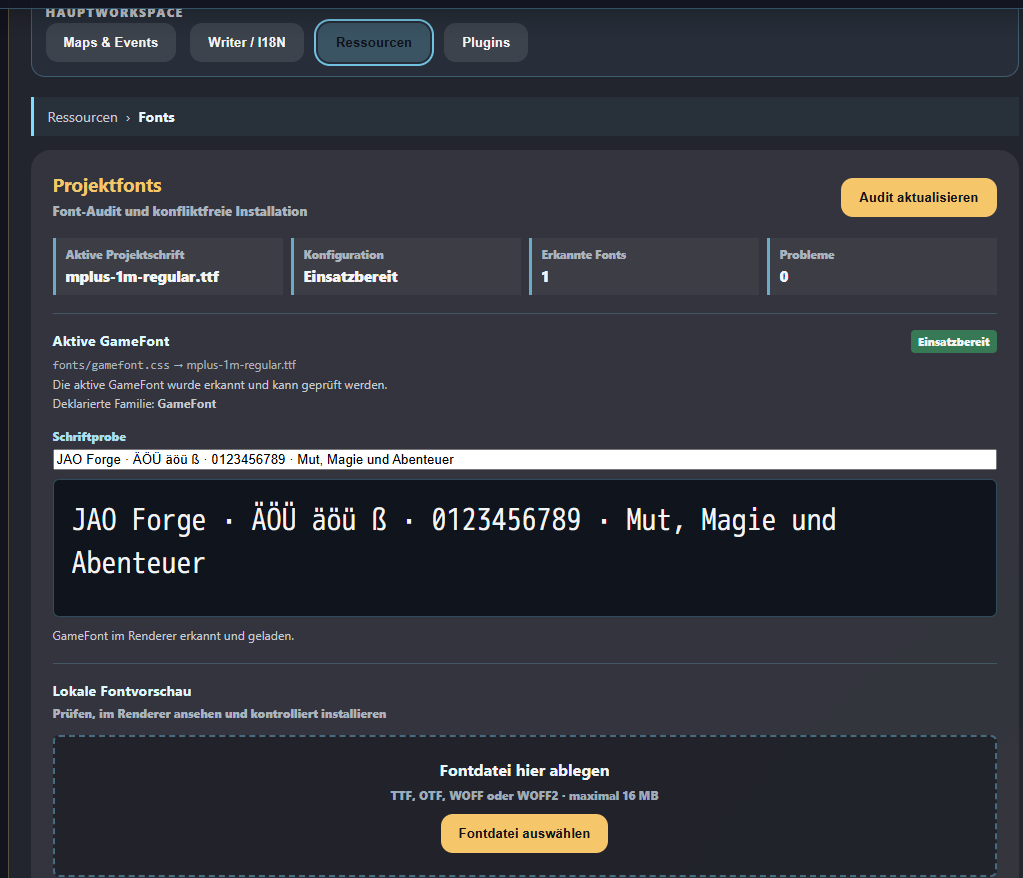
Task: Click the Aktive Projektschrift card
Action: tap(168, 266)
